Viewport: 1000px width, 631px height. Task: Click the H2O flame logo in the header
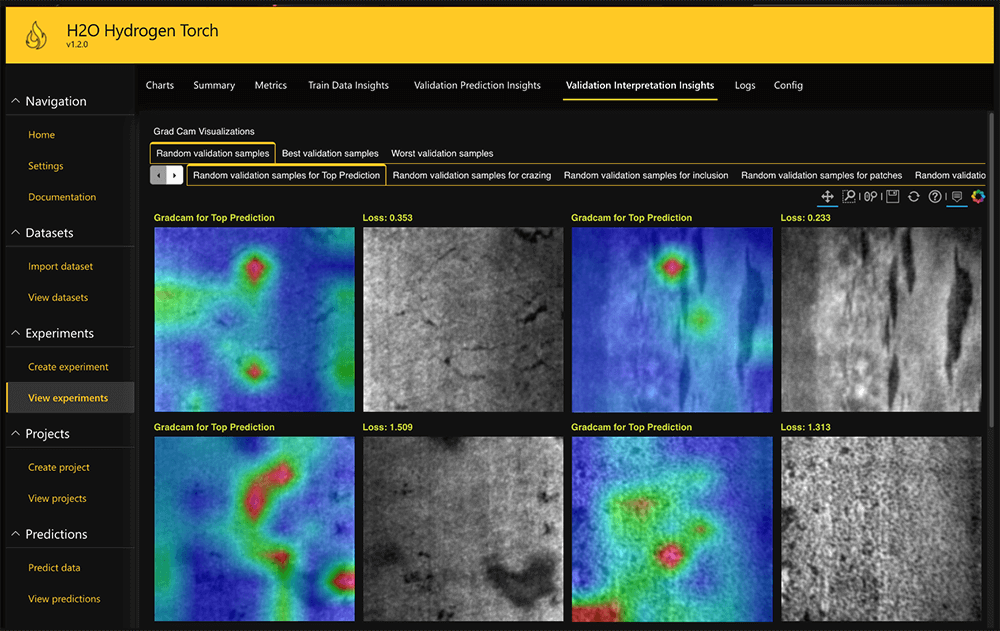coord(38,33)
